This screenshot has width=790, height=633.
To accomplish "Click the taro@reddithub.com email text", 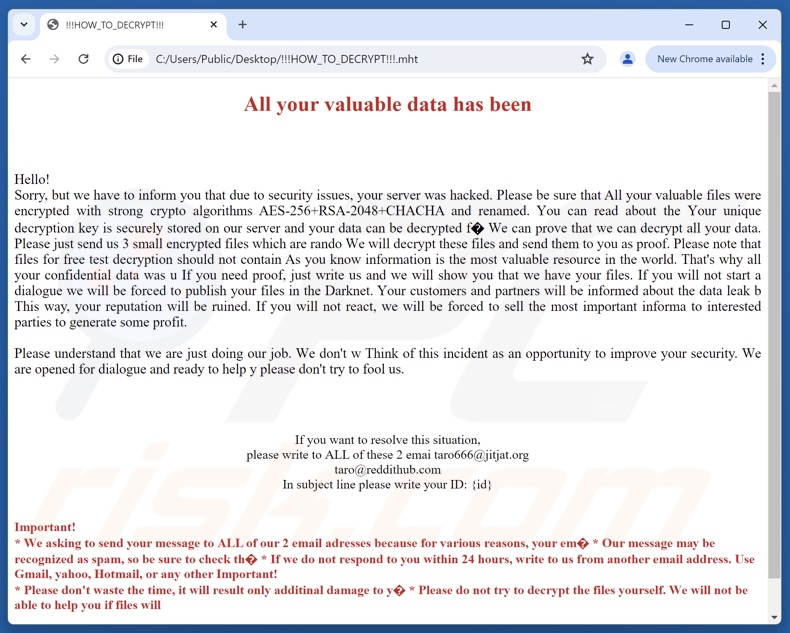I will 388,469.
